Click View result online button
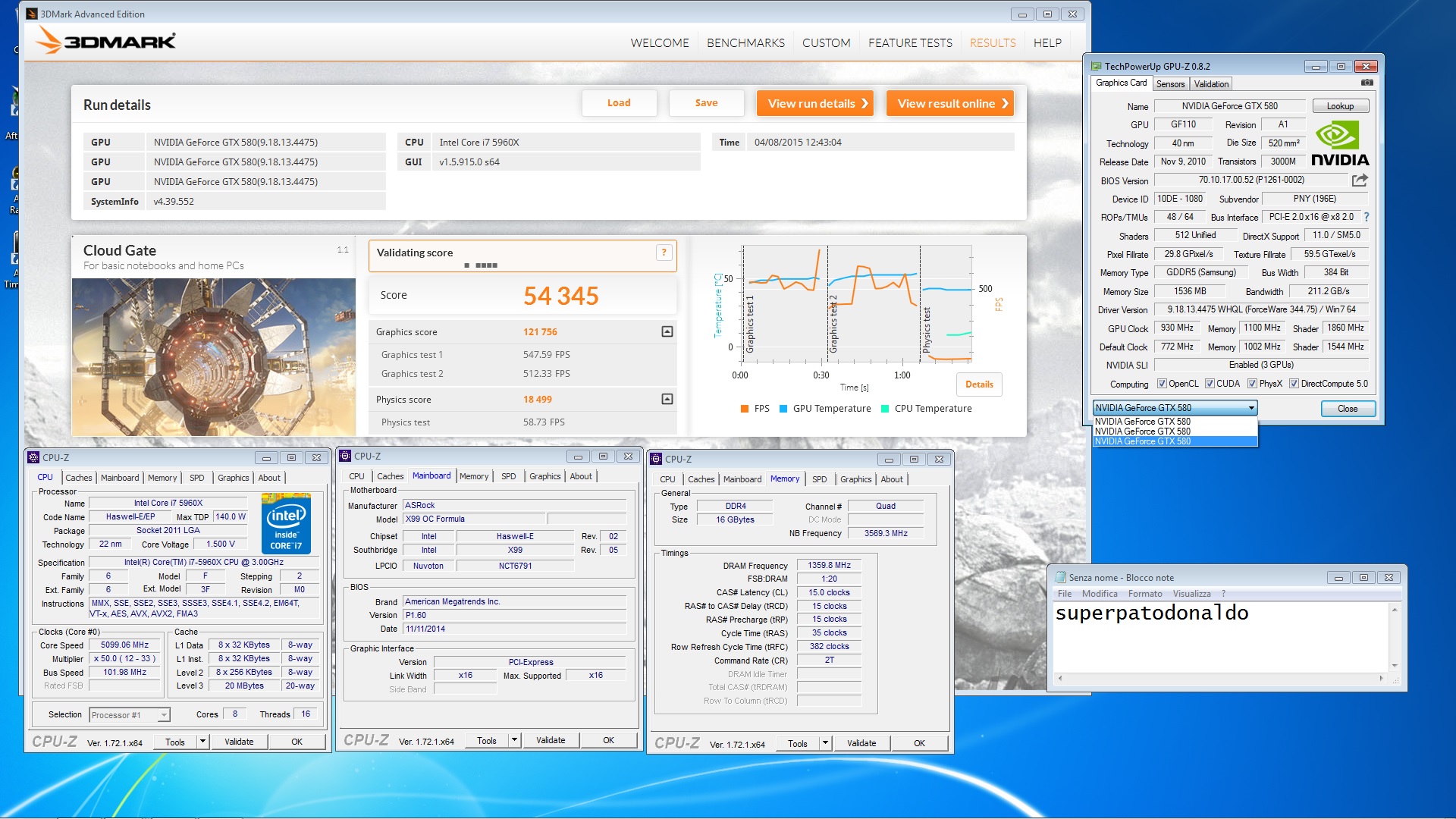1456x819 pixels. coord(950,103)
